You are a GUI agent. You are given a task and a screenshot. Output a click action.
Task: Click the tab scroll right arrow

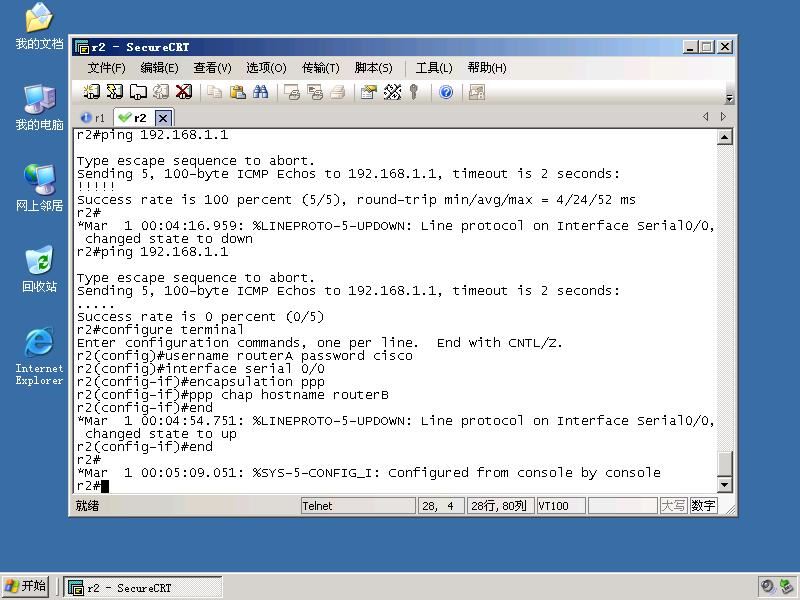[x=723, y=117]
